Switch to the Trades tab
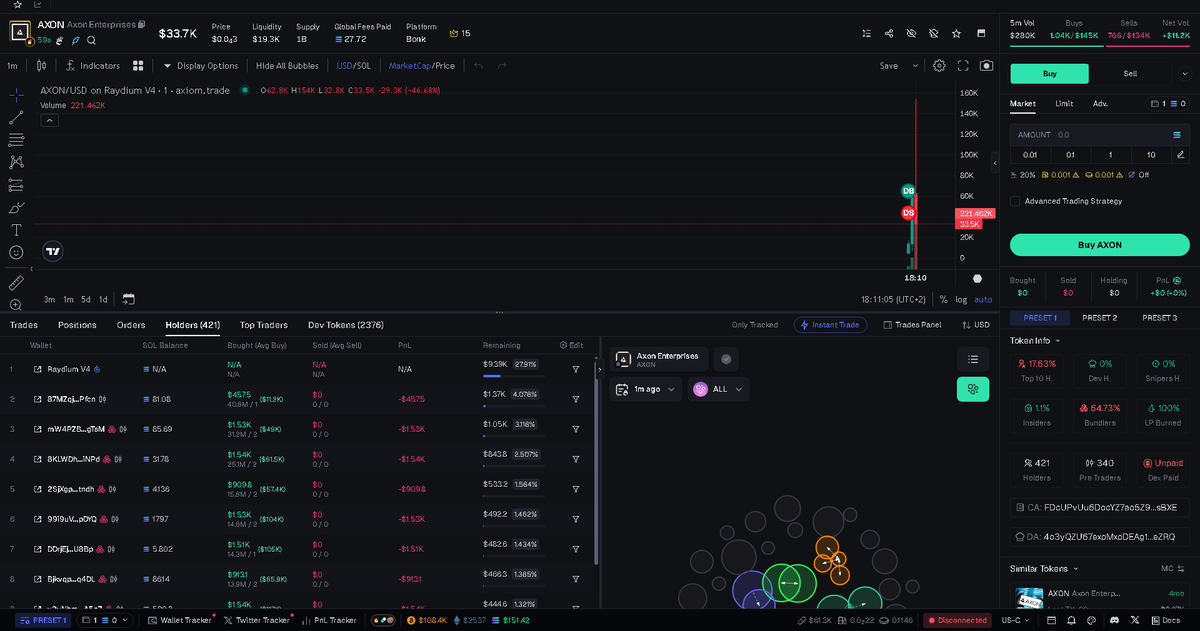Screen dimensions: 1200x631 point(24,325)
